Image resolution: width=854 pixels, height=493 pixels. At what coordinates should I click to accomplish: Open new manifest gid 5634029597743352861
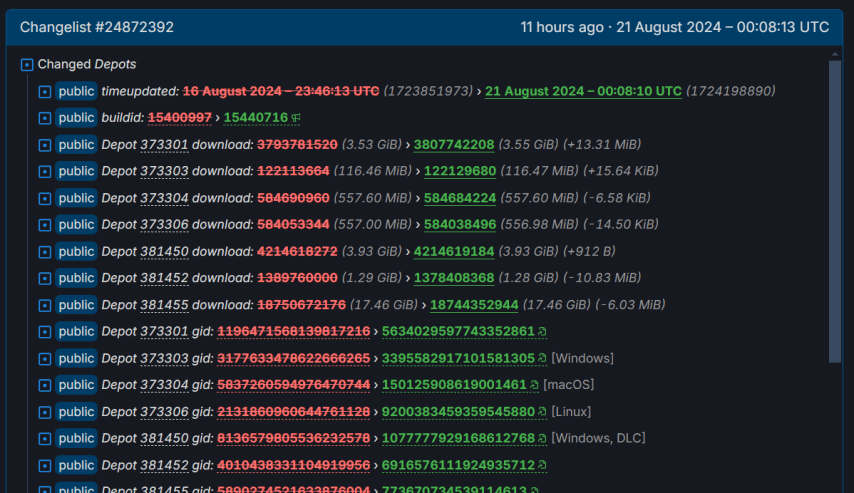(x=458, y=331)
